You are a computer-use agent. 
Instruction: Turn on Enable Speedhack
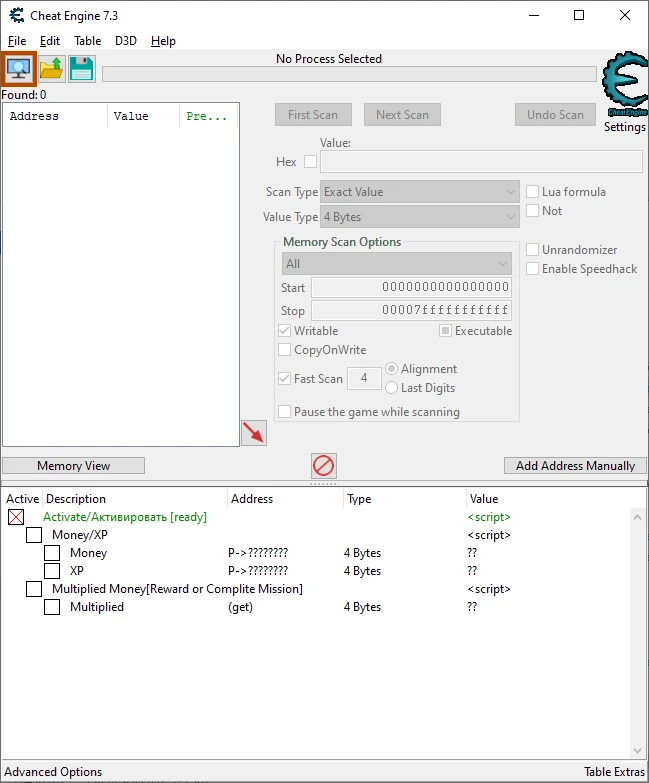(x=533, y=269)
